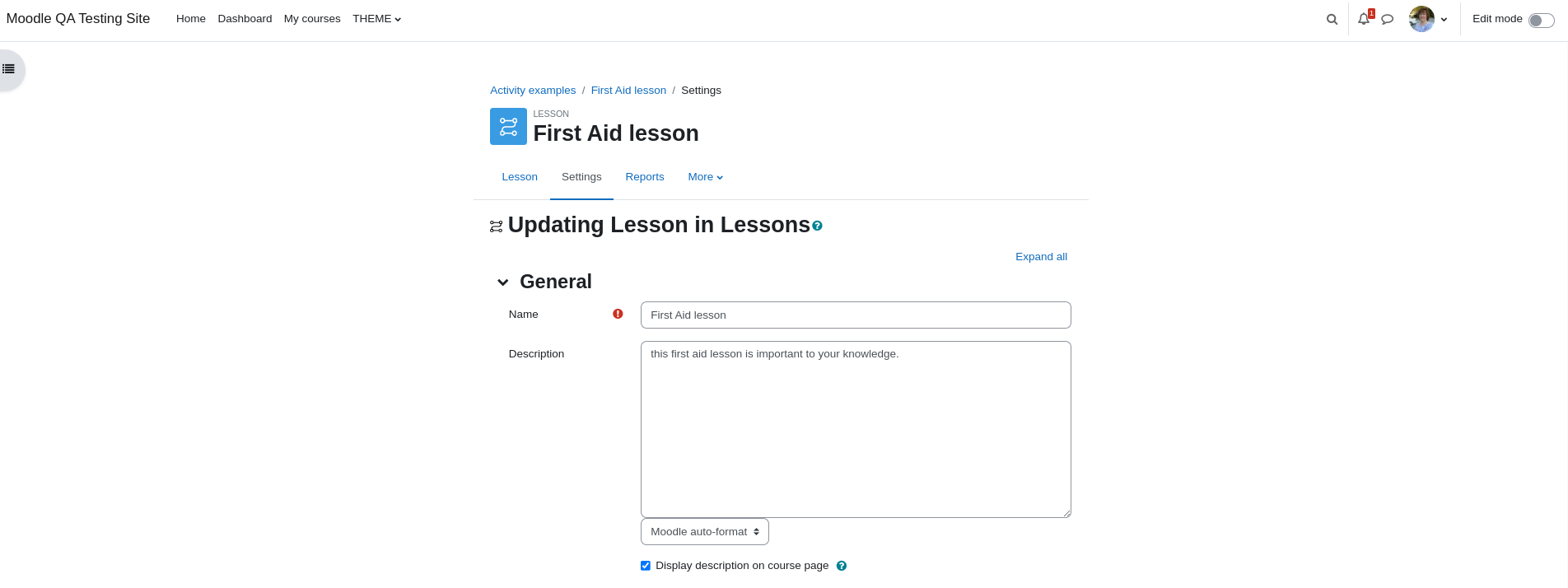Uncheck Display description on course page

point(646,566)
